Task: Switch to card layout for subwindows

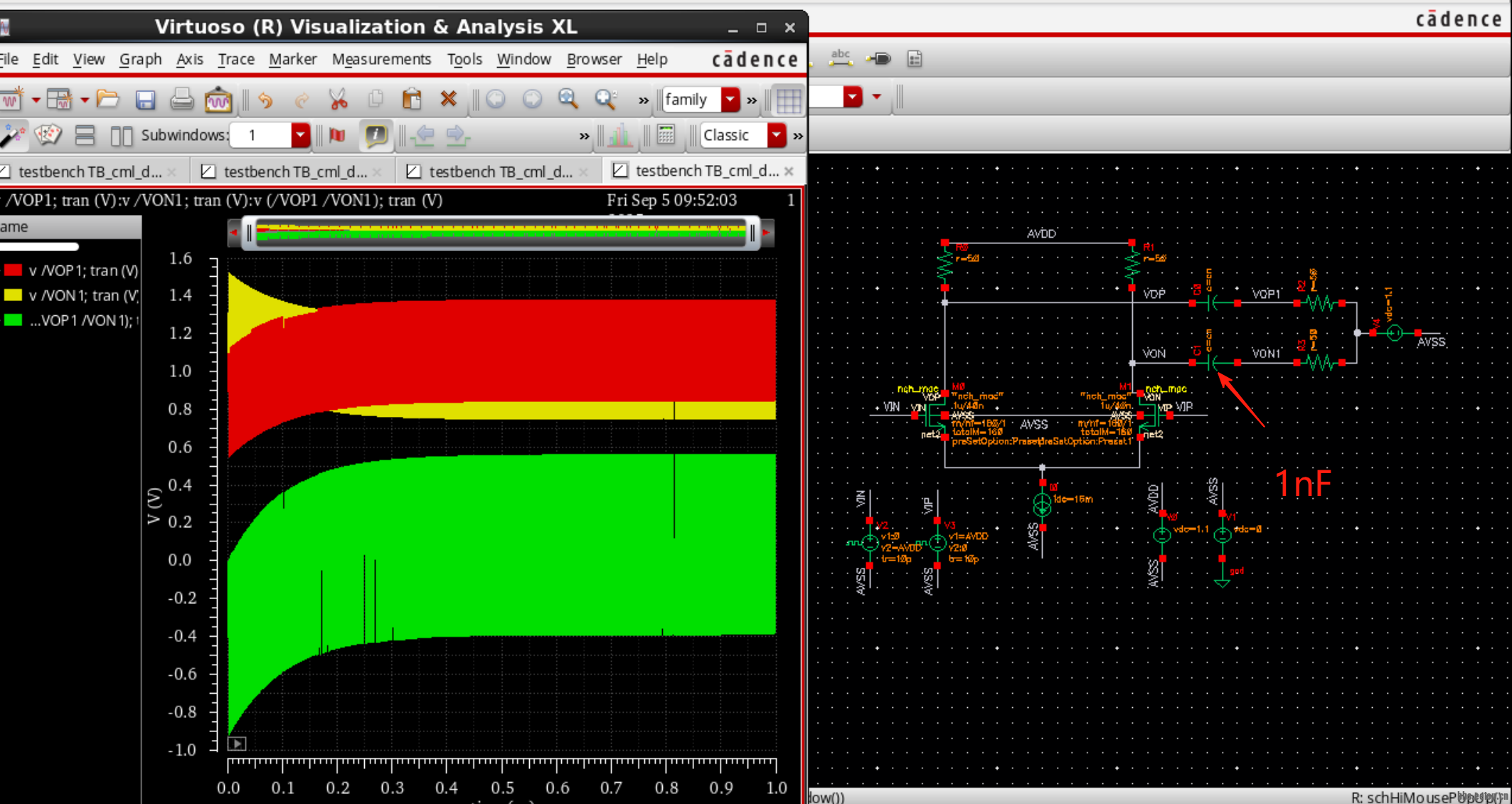Action: tap(48, 134)
